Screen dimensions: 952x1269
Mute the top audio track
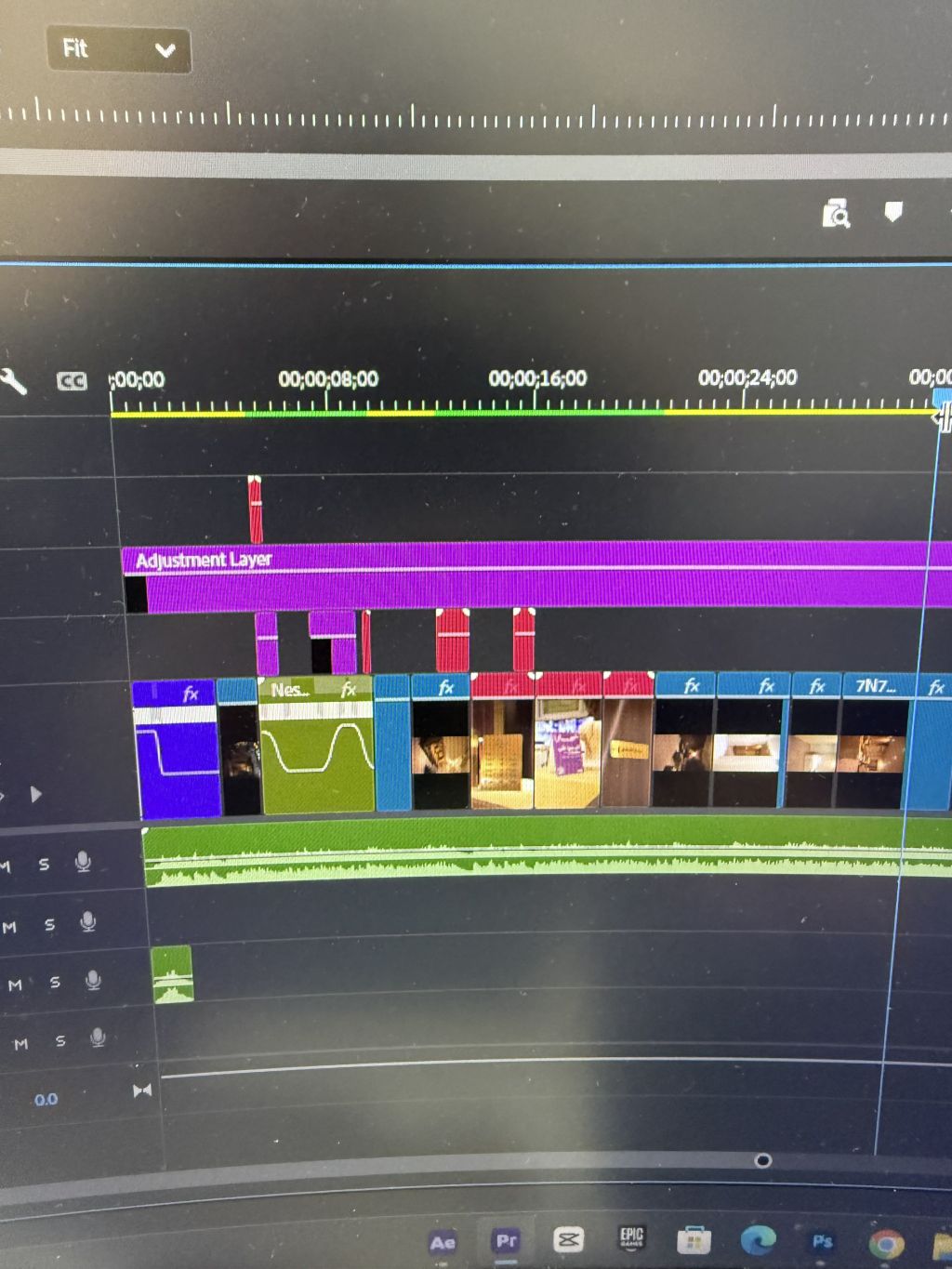click(5, 866)
